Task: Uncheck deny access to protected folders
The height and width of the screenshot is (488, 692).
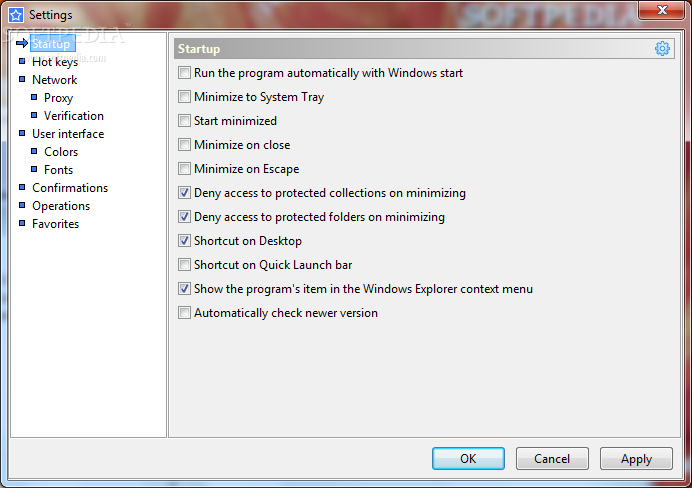Action: 184,217
